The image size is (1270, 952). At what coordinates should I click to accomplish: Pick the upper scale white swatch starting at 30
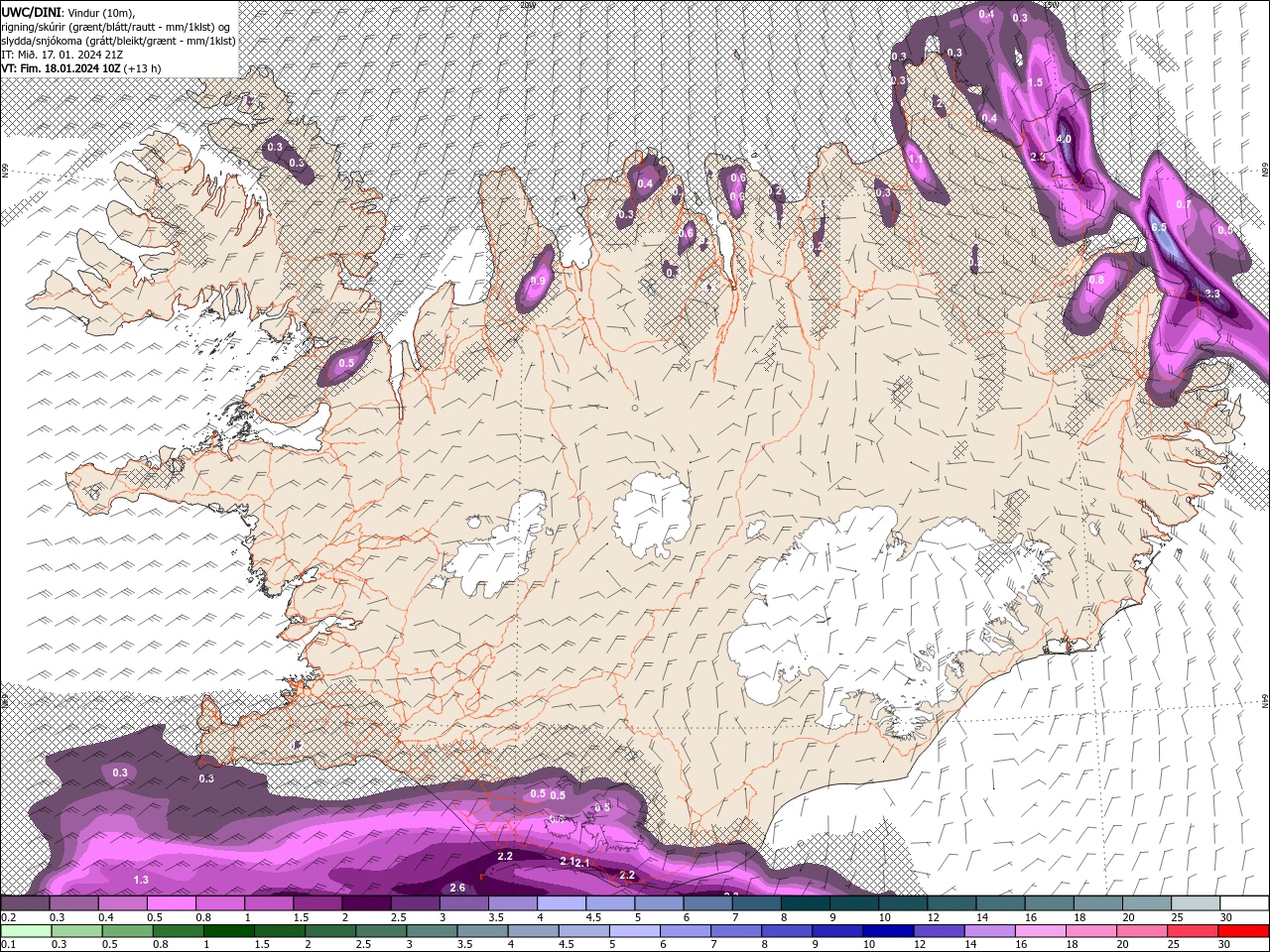pyautogui.click(x=1244, y=903)
